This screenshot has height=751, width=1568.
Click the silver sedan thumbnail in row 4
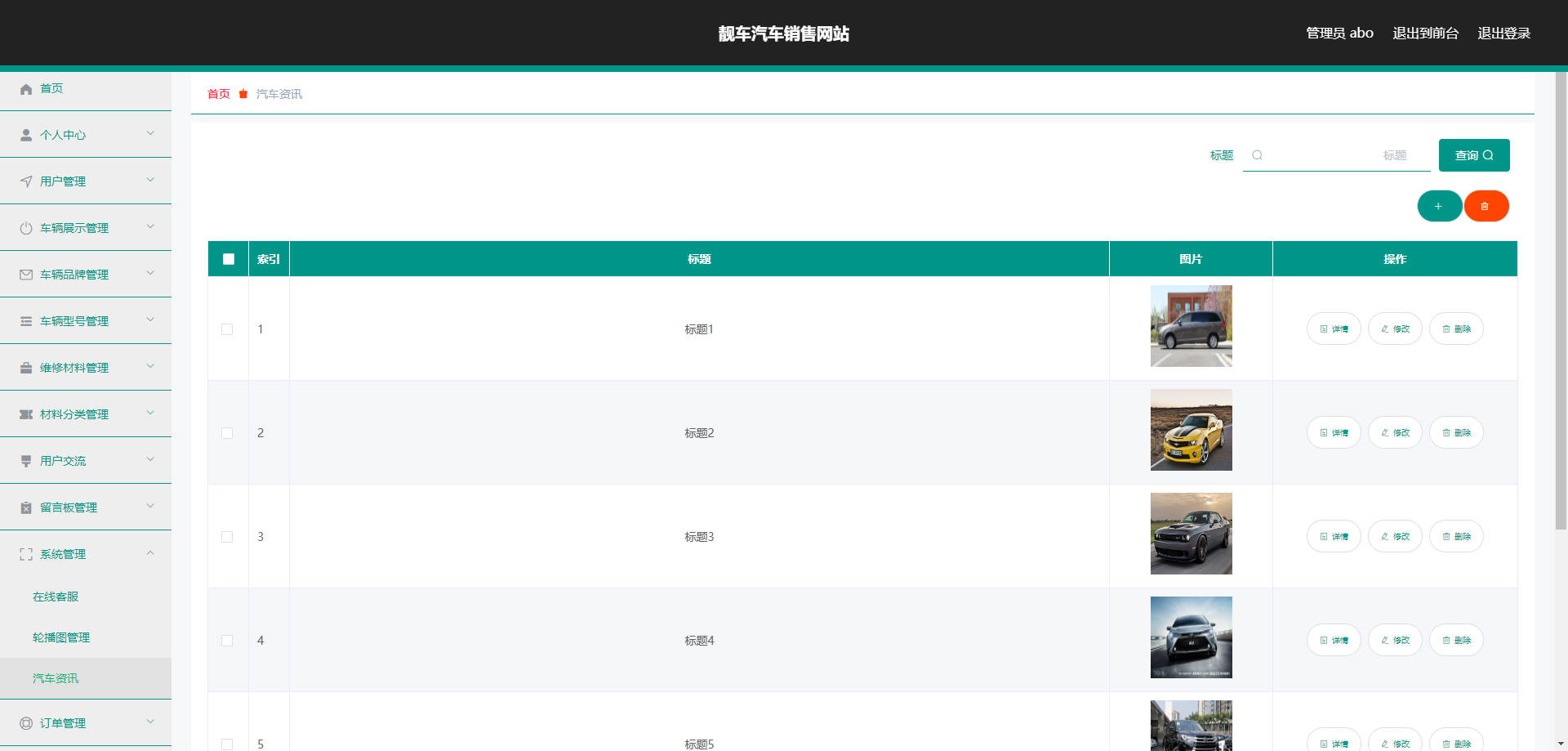pyautogui.click(x=1192, y=637)
